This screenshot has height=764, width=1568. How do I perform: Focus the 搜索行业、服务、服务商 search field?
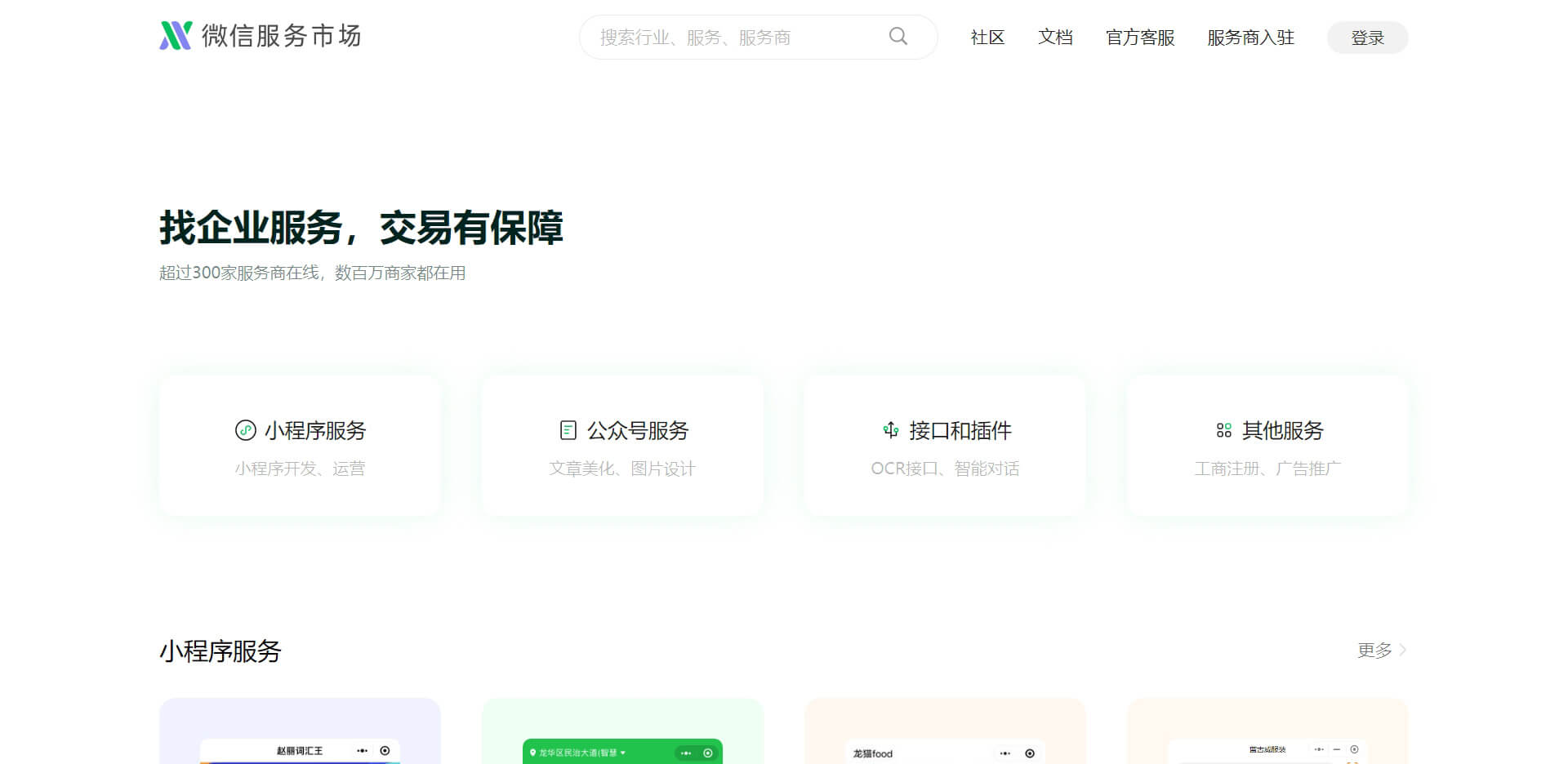coord(735,38)
